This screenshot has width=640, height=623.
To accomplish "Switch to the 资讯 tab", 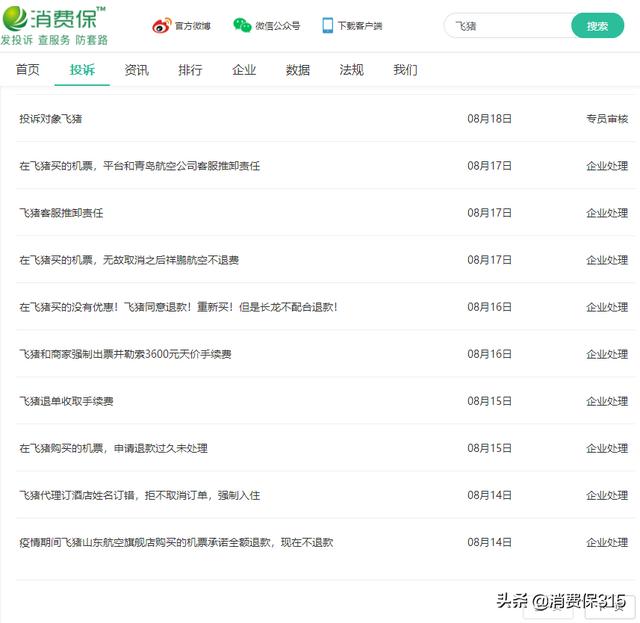I will click(136, 70).
